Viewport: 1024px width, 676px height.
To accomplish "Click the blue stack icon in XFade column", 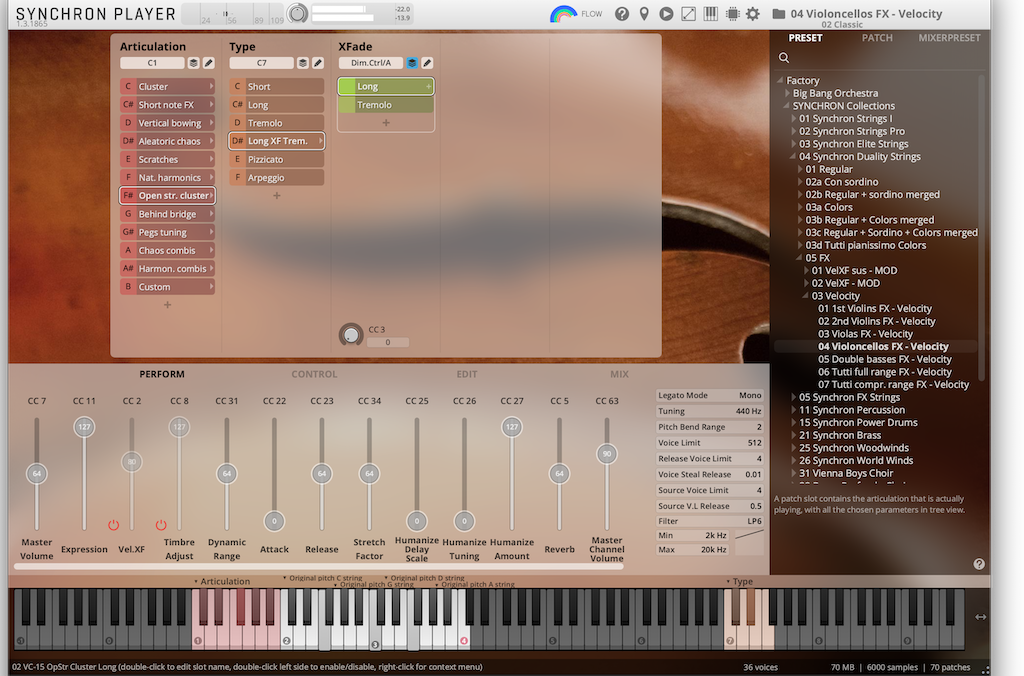I will (412, 63).
